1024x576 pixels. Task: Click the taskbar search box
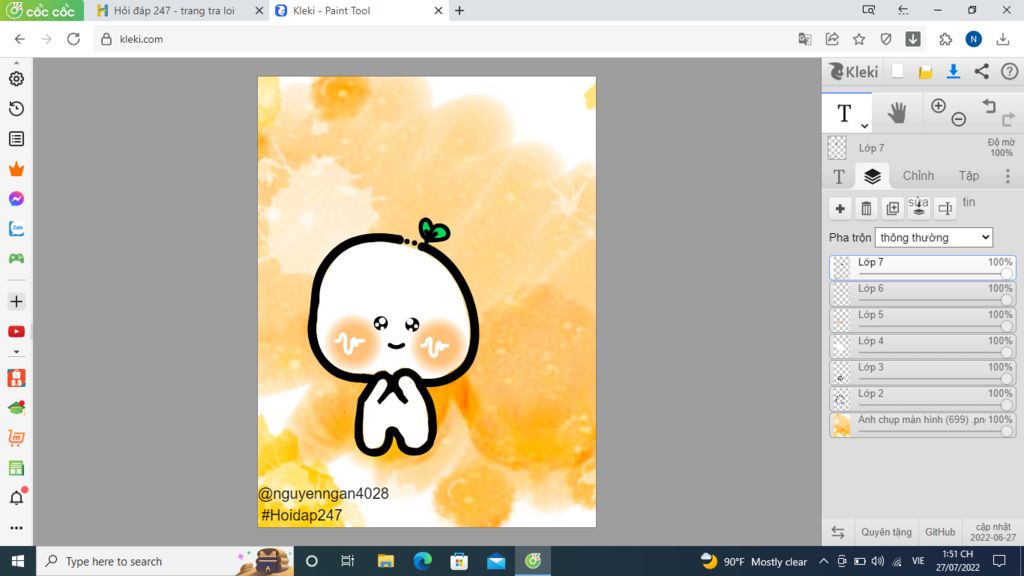coord(165,561)
